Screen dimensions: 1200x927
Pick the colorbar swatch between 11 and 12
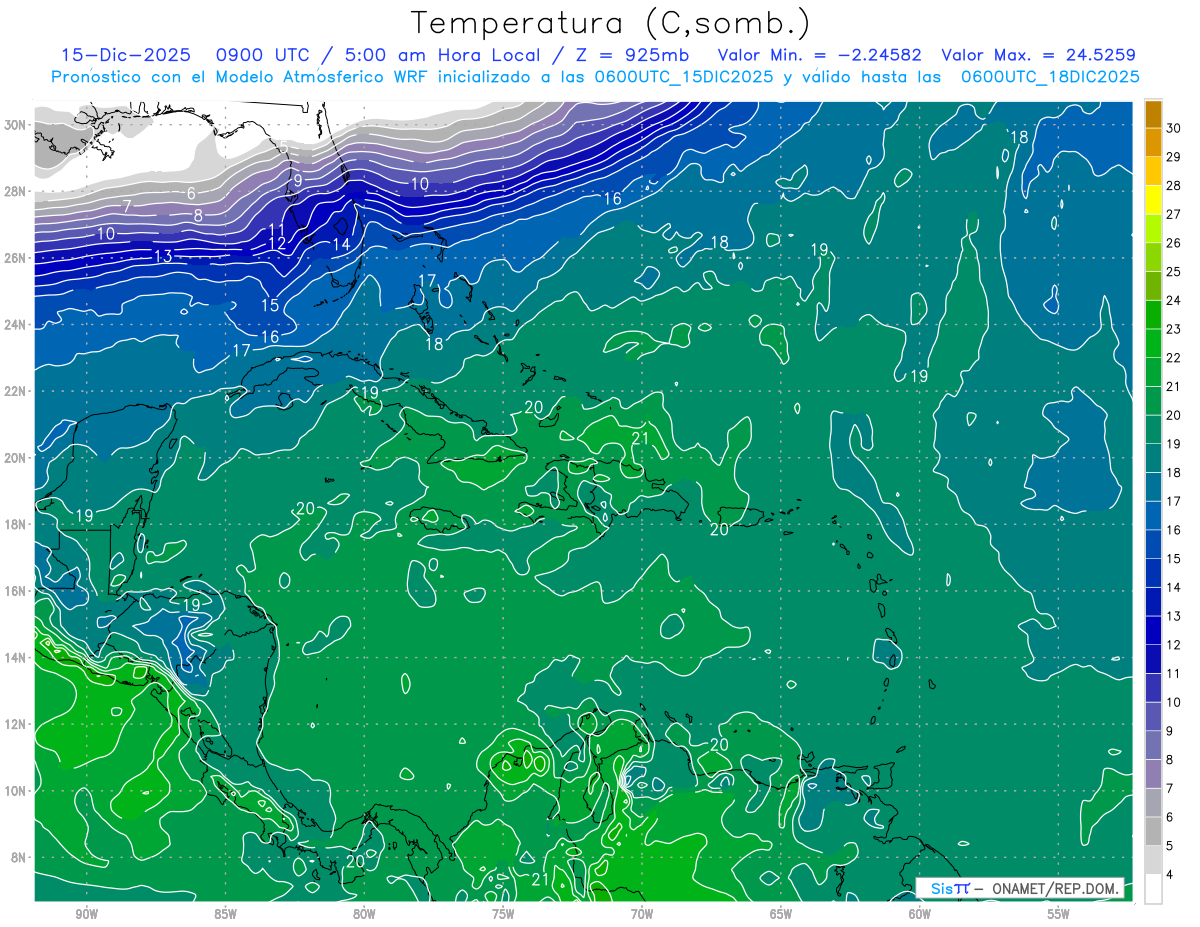click(x=1153, y=659)
